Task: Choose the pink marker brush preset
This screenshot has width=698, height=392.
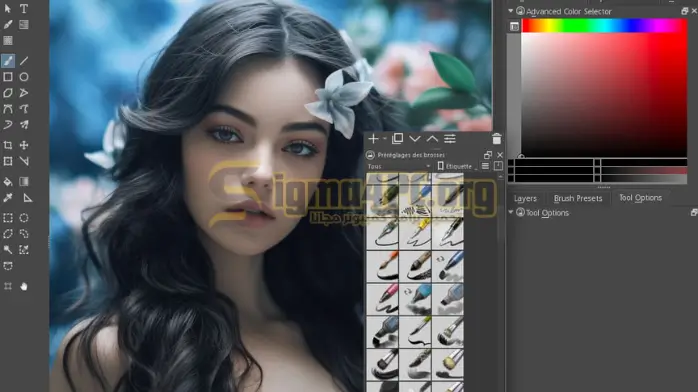Action: [382, 299]
